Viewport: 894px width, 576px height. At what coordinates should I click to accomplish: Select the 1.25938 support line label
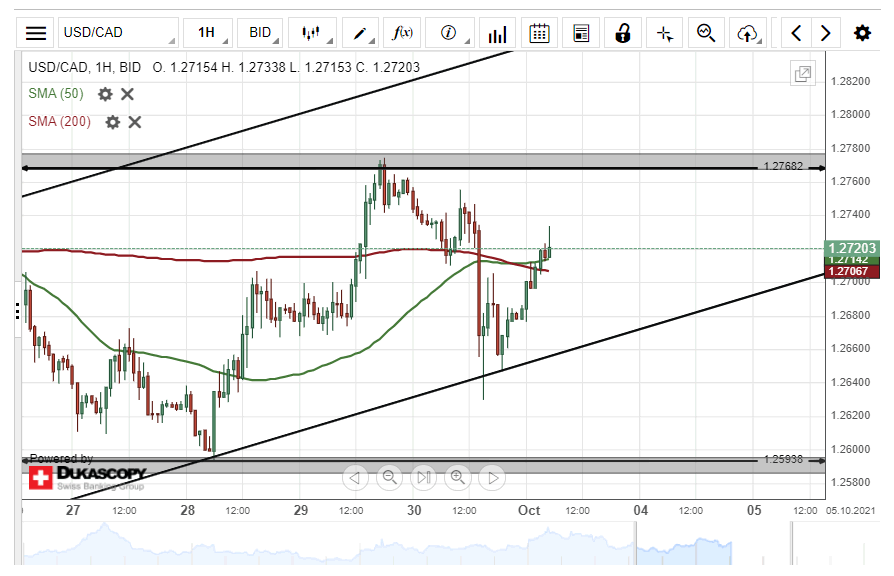783,459
